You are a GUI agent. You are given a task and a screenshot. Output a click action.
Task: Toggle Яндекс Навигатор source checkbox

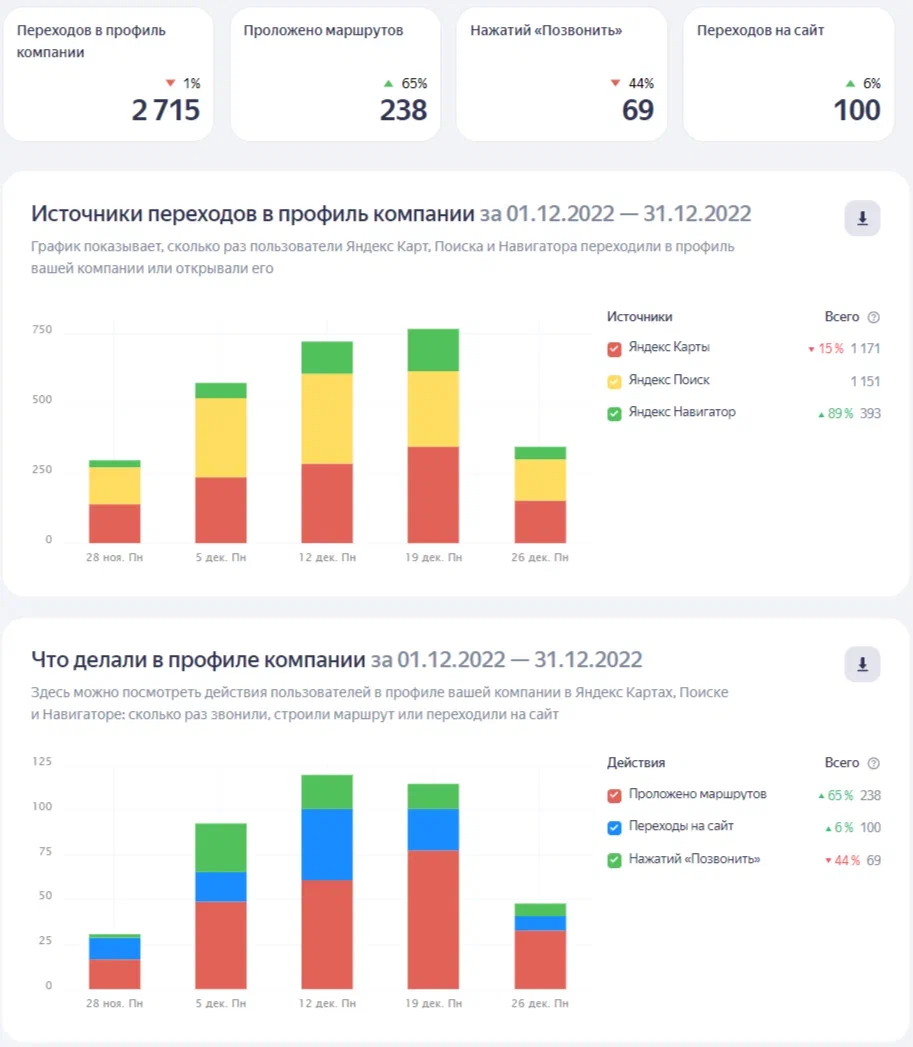point(615,413)
